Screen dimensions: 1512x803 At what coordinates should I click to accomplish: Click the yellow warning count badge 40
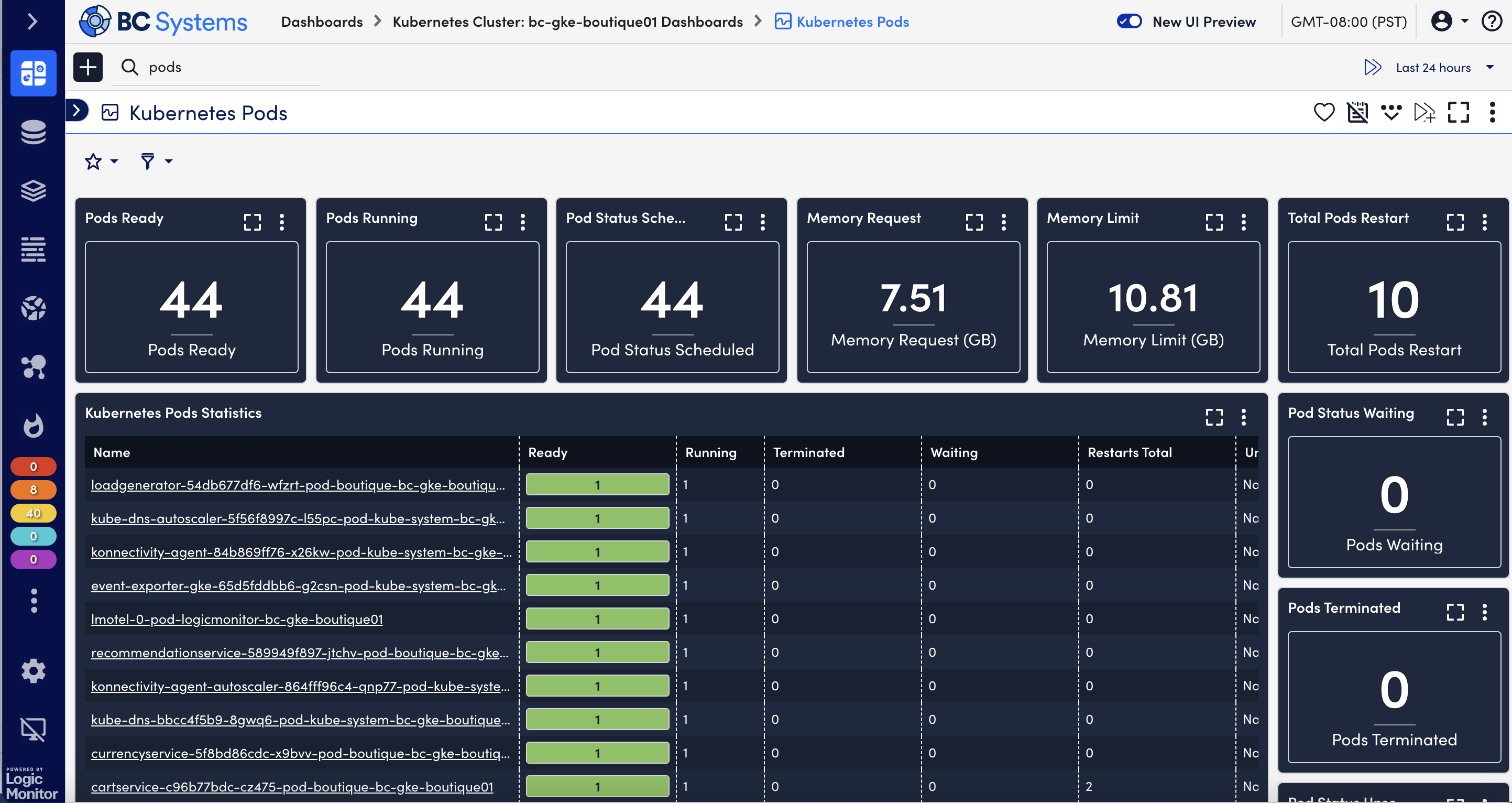[x=34, y=513]
